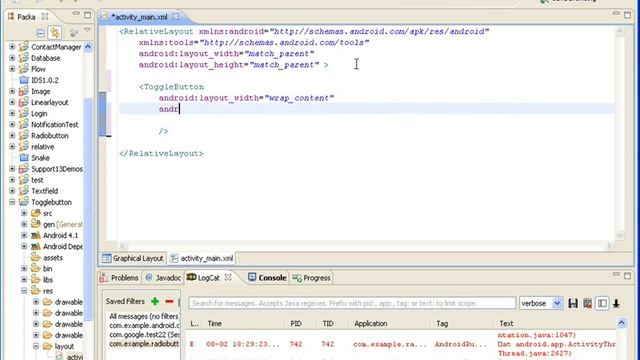Image resolution: width=640 pixels, height=360 pixels.
Task: Expand the Login project
Action: (12, 113)
